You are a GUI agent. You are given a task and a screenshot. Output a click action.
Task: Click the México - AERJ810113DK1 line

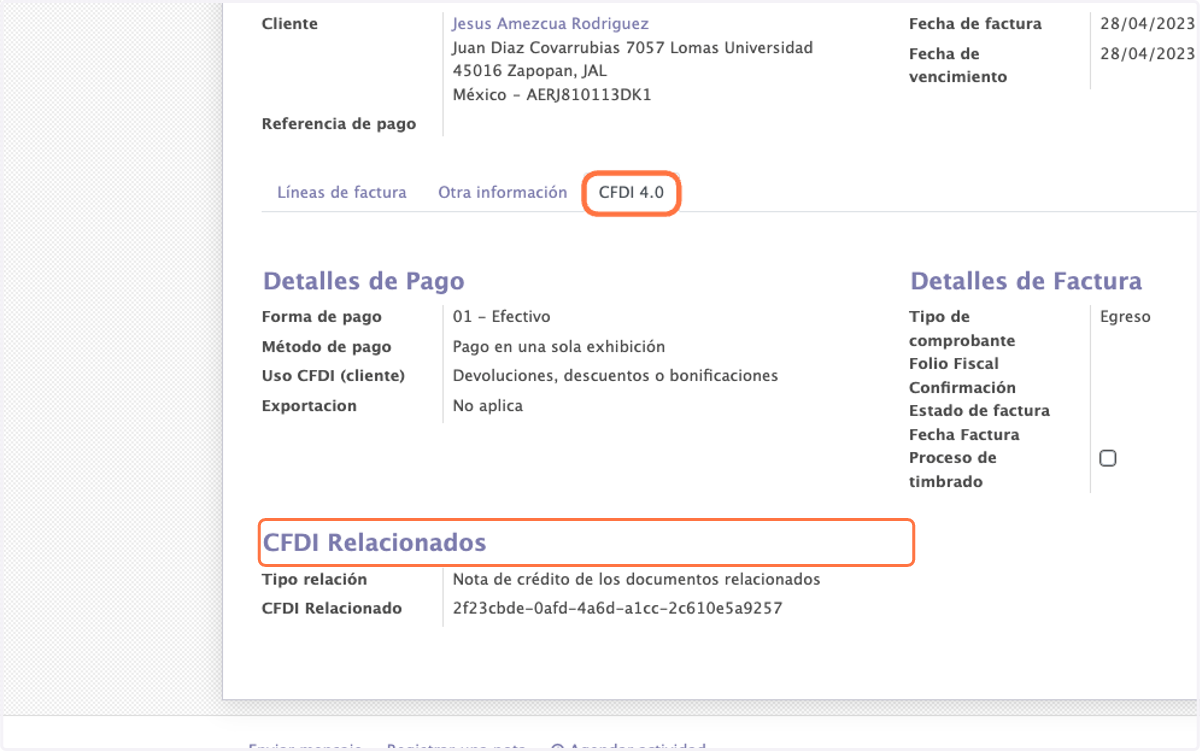click(552, 95)
